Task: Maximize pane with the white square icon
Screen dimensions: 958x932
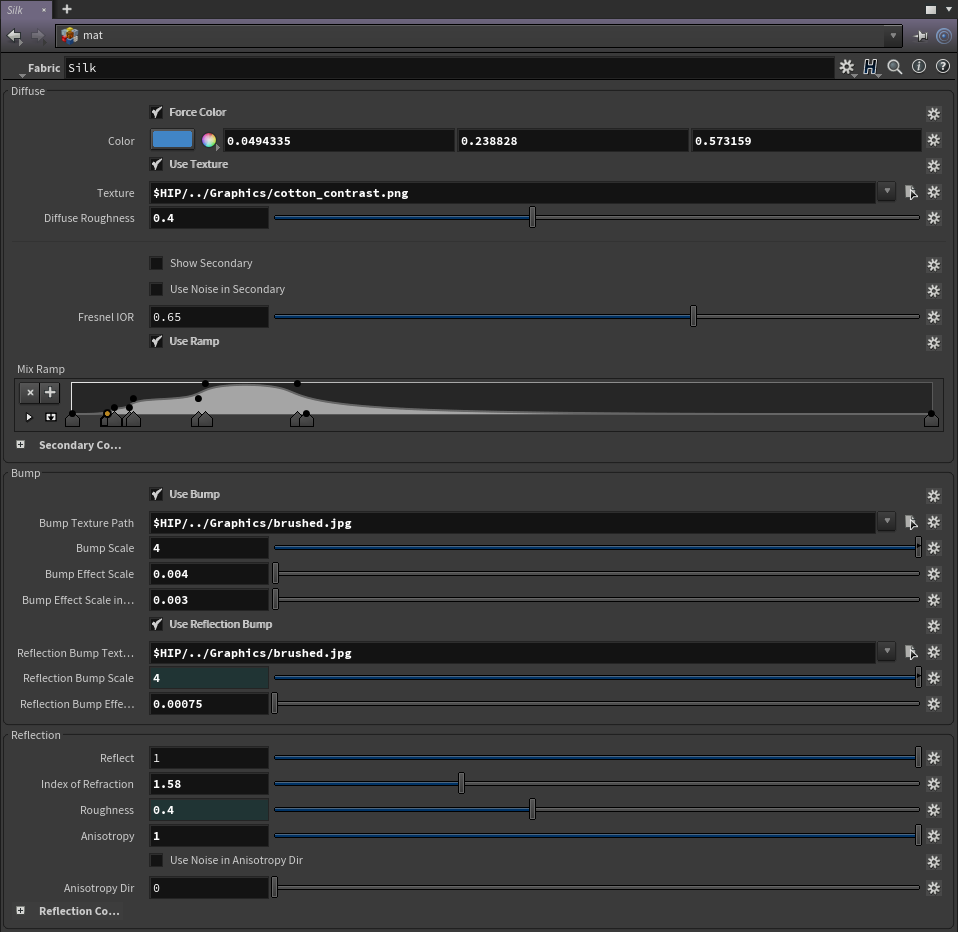Action: click(x=931, y=10)
